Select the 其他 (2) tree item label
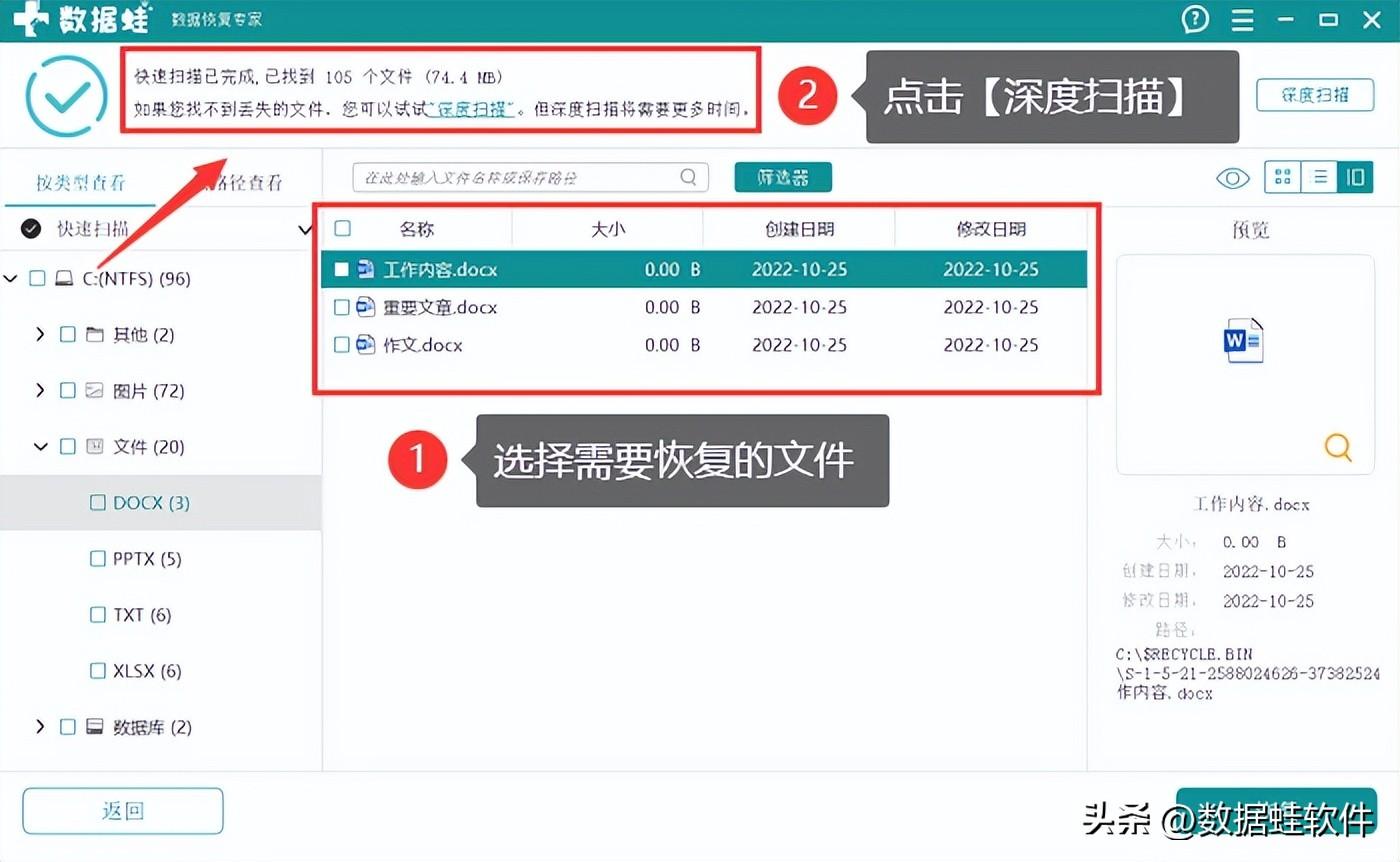 click(x=144, y=334)
